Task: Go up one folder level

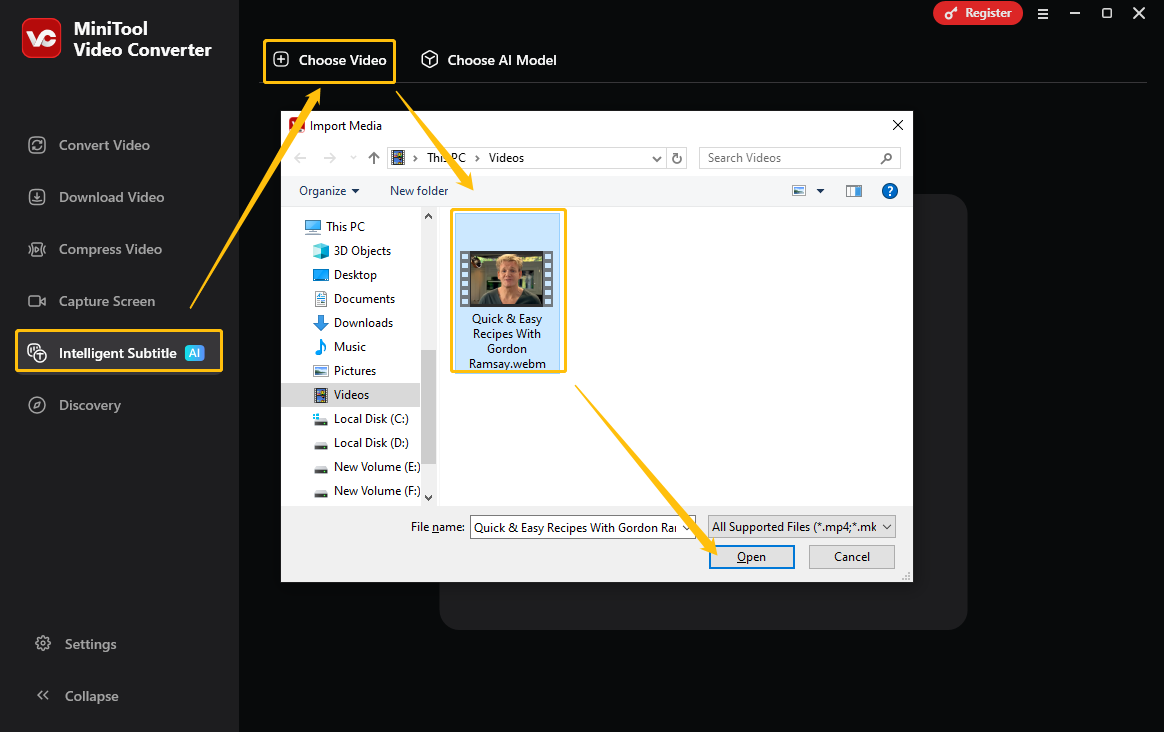Action: pos(373,158)
